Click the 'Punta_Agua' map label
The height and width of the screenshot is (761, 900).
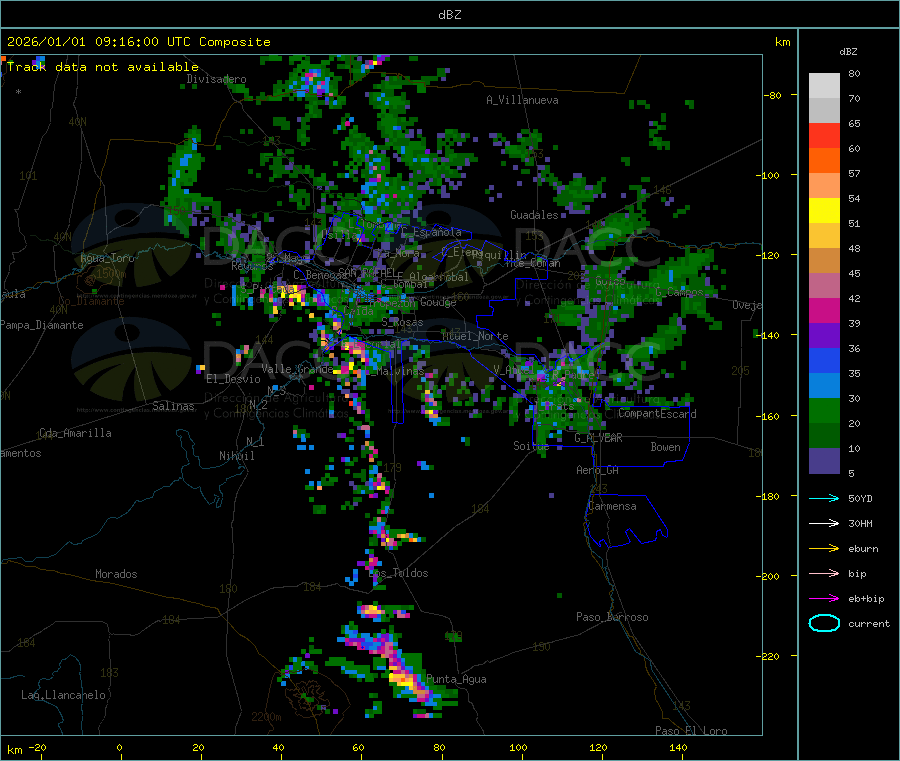(x=456, y=679)
